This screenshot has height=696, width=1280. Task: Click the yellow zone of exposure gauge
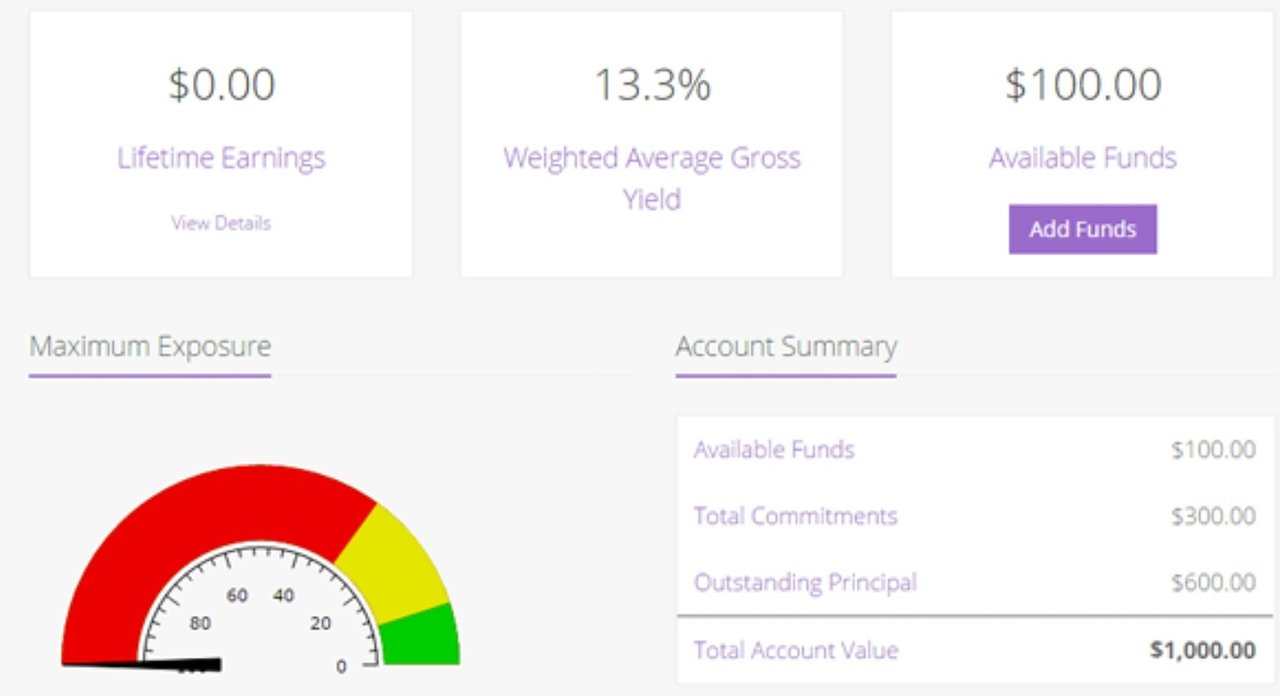pos(397,563)
